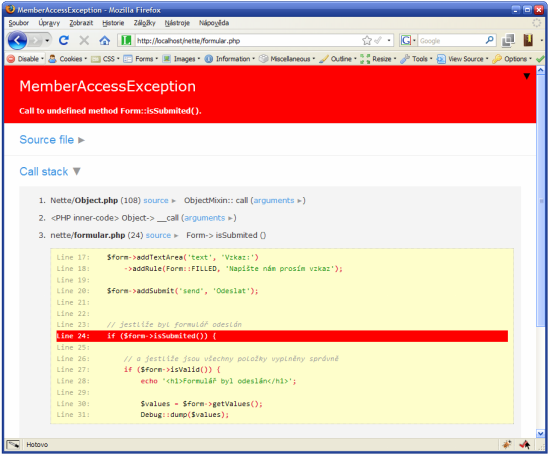Viewport: 550px width, 456px height.
Task: Click the throbber activity icon by the menu bar
Action: 537,23
